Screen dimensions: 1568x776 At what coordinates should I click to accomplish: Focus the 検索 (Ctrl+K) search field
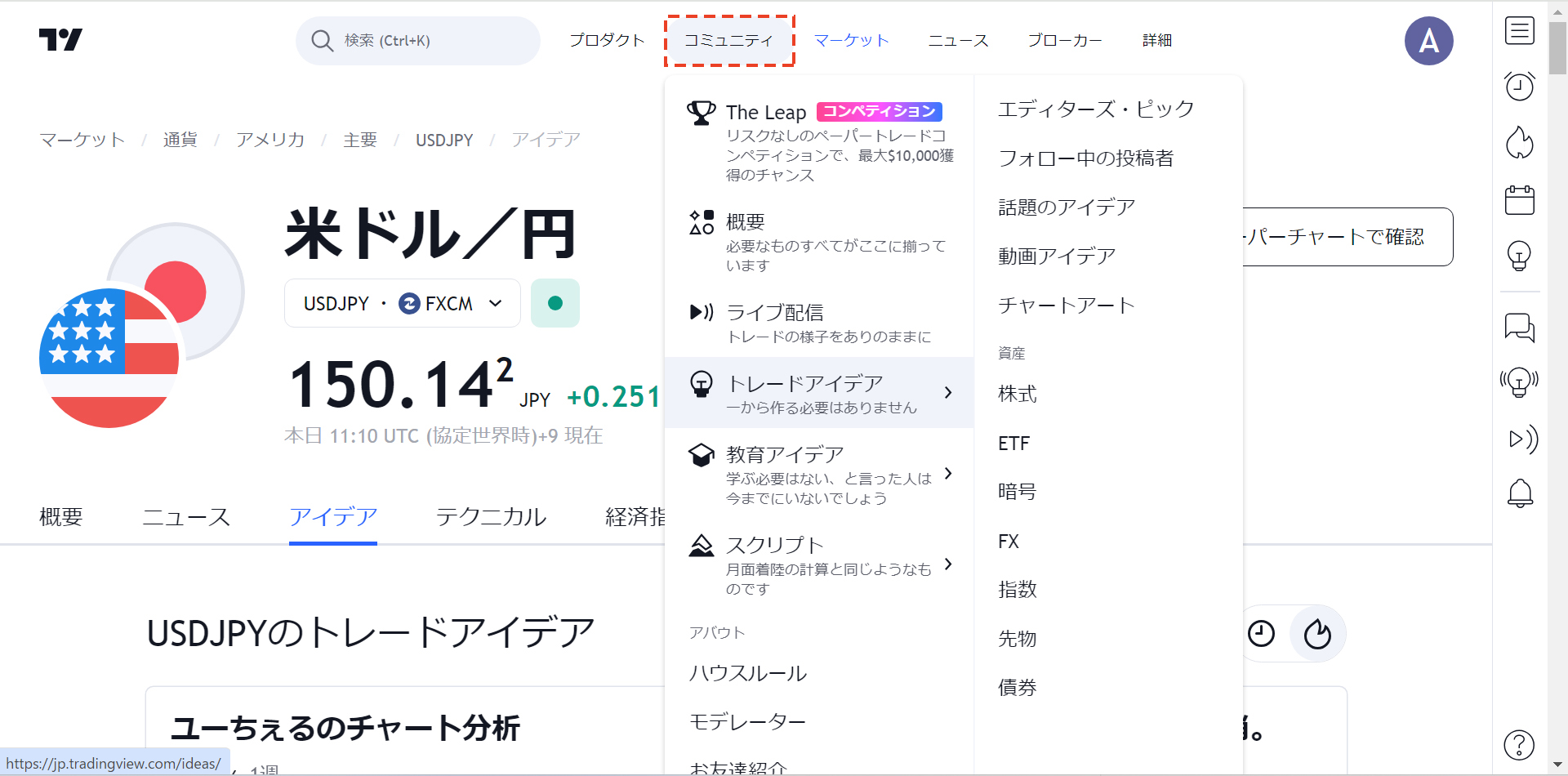pyautogui.click(x=418, y=41)
